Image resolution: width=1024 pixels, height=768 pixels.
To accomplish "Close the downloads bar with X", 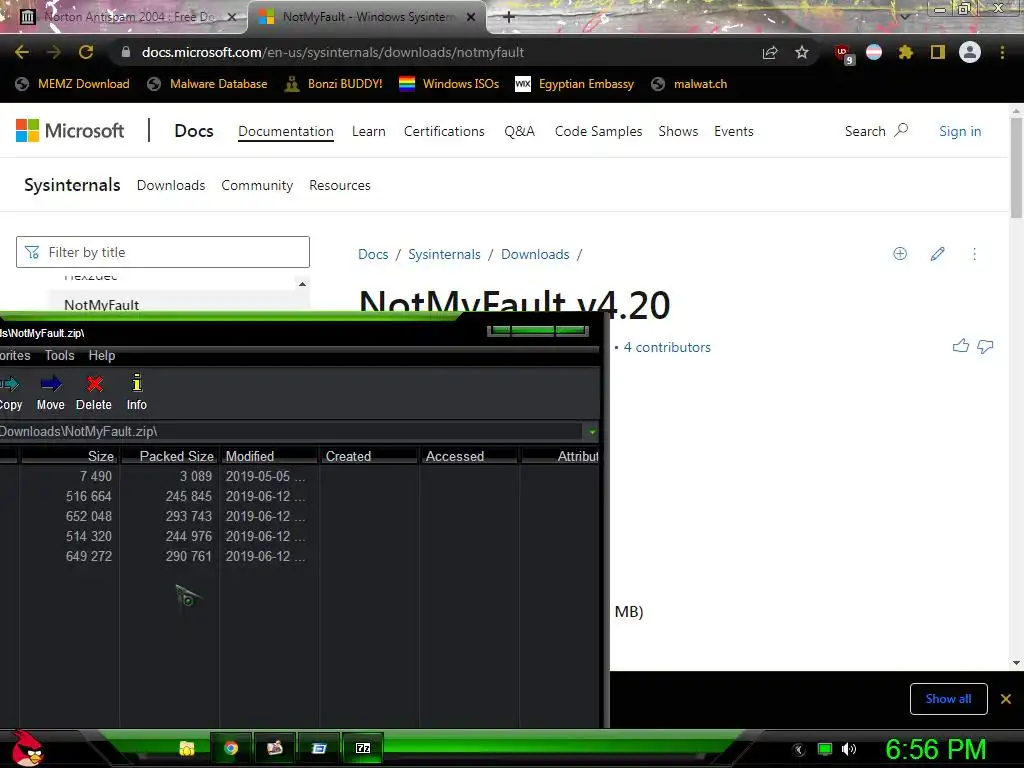I will click(x=1006, y=699).
